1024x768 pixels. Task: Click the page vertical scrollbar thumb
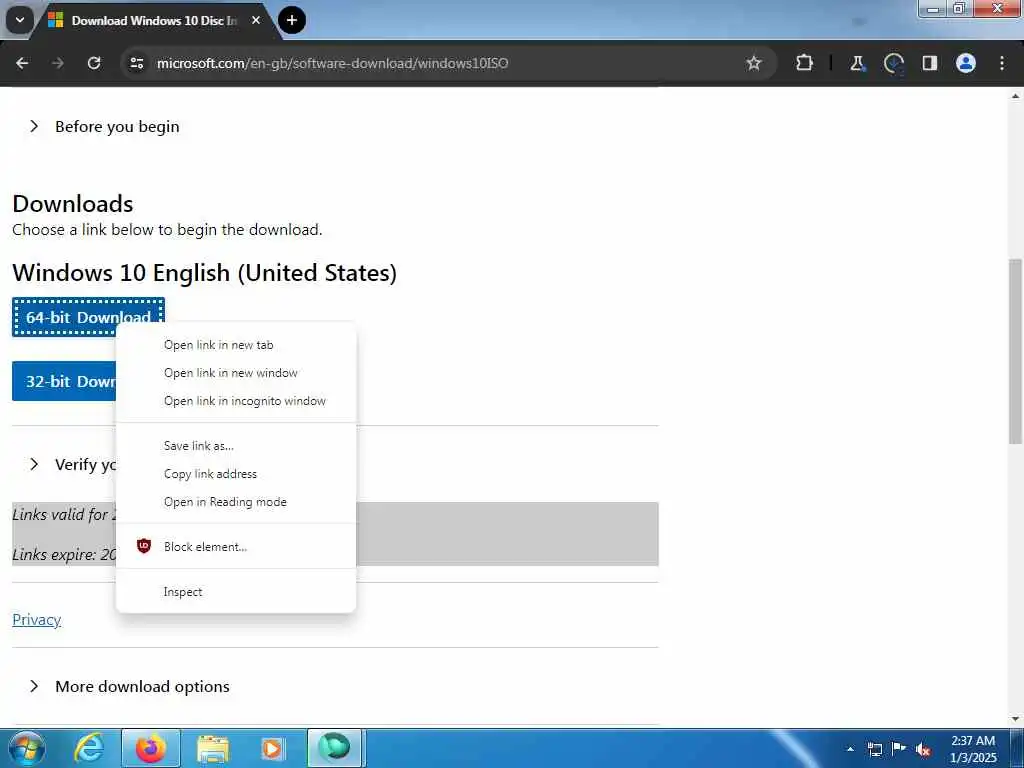point(1015,351)
